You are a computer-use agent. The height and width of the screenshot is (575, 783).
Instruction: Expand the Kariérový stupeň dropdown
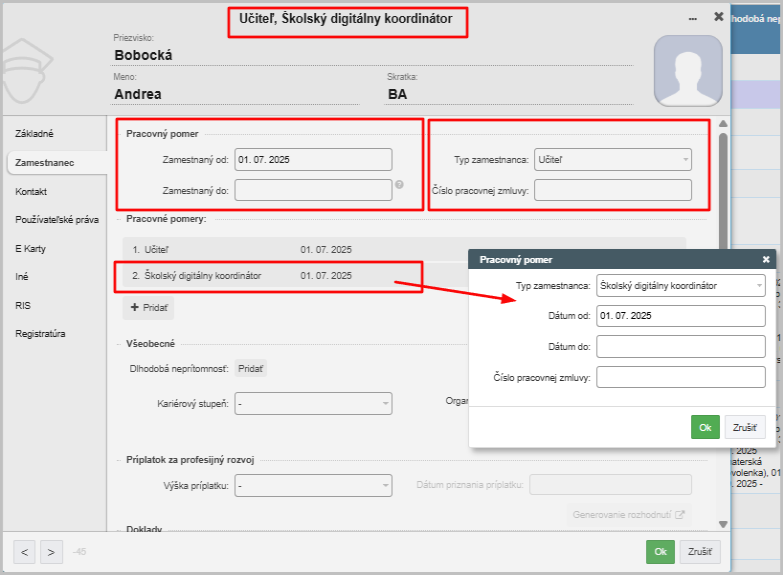[313, 403]
